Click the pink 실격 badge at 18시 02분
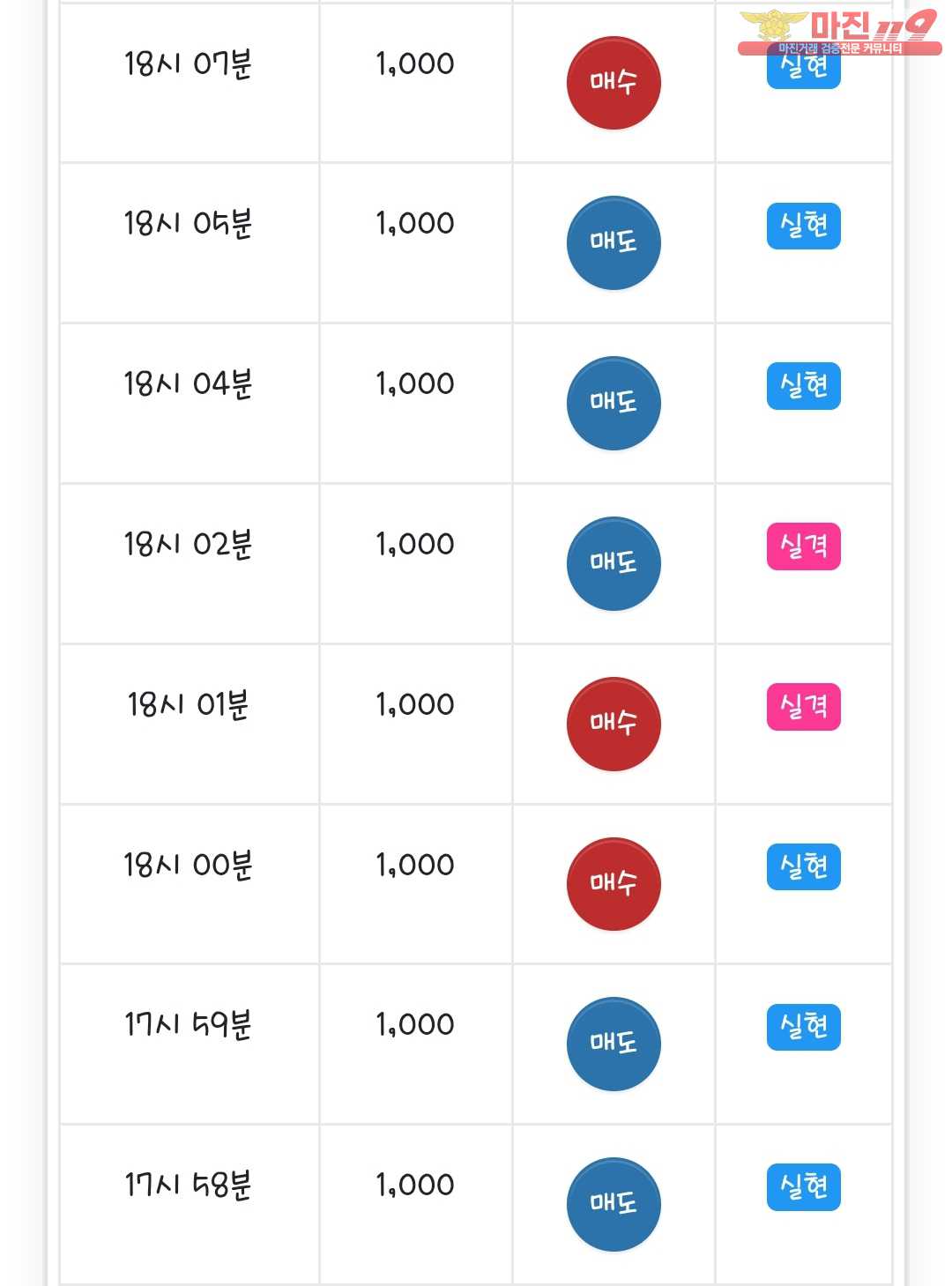Screen dimensions: 952x1286 803,546
